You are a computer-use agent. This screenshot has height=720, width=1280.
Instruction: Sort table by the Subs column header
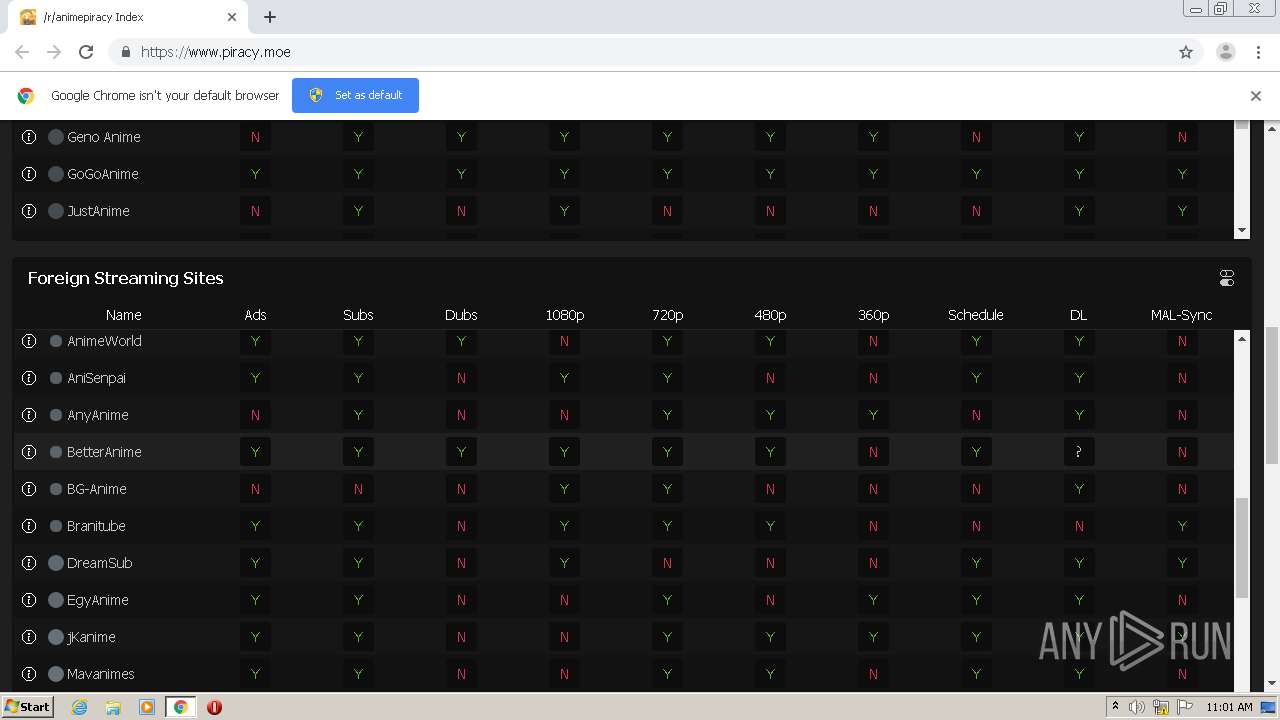pyautogui.click(x=358, y=315)
